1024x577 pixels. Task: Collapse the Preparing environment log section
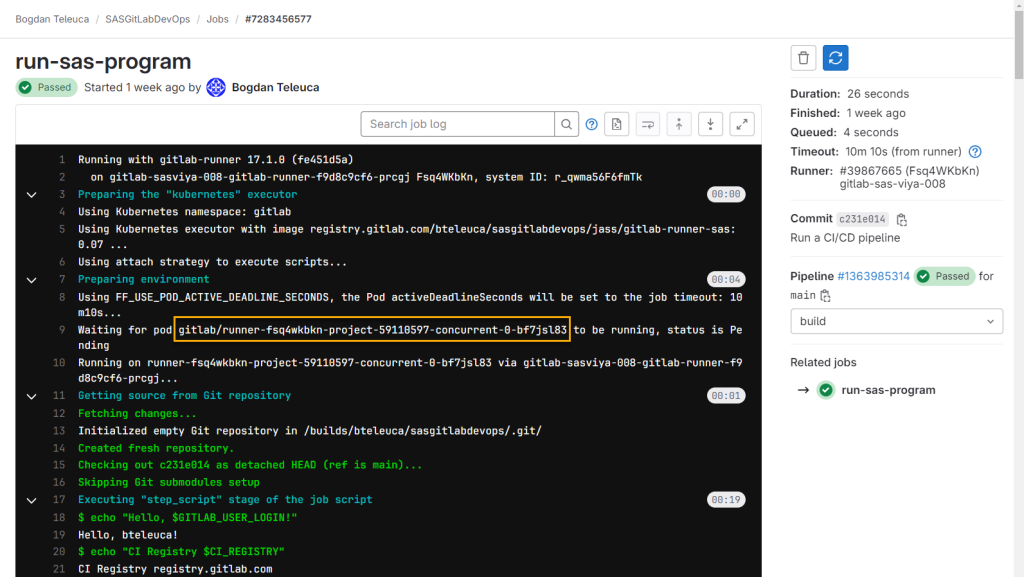point(31,279)
